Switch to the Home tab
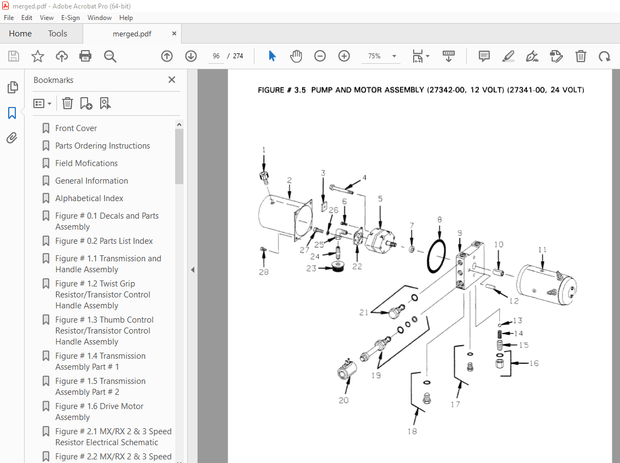Image resolution: width=620 pixels, height=463 pixels. (20, 34)
